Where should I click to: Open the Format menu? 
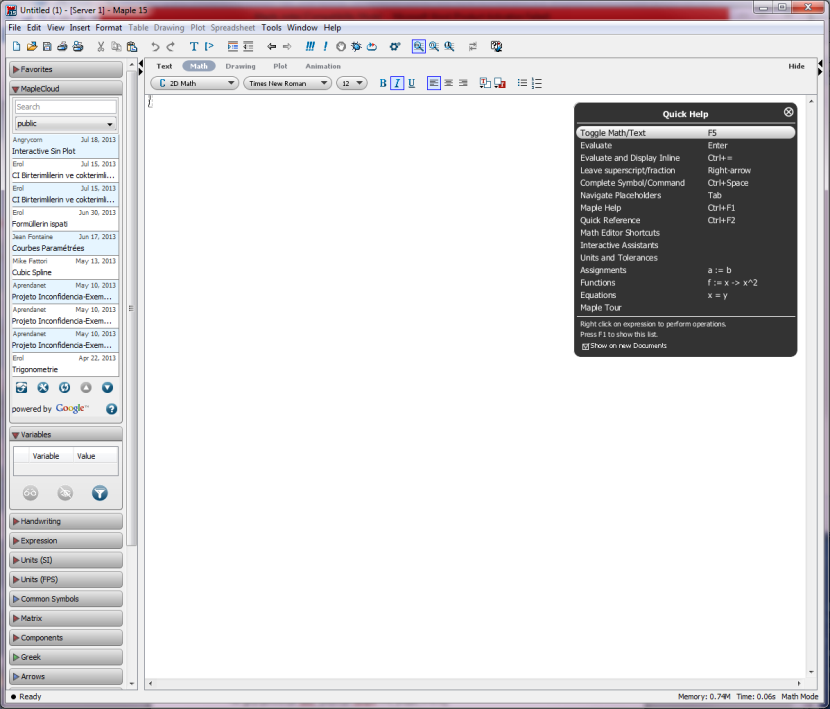109,28
